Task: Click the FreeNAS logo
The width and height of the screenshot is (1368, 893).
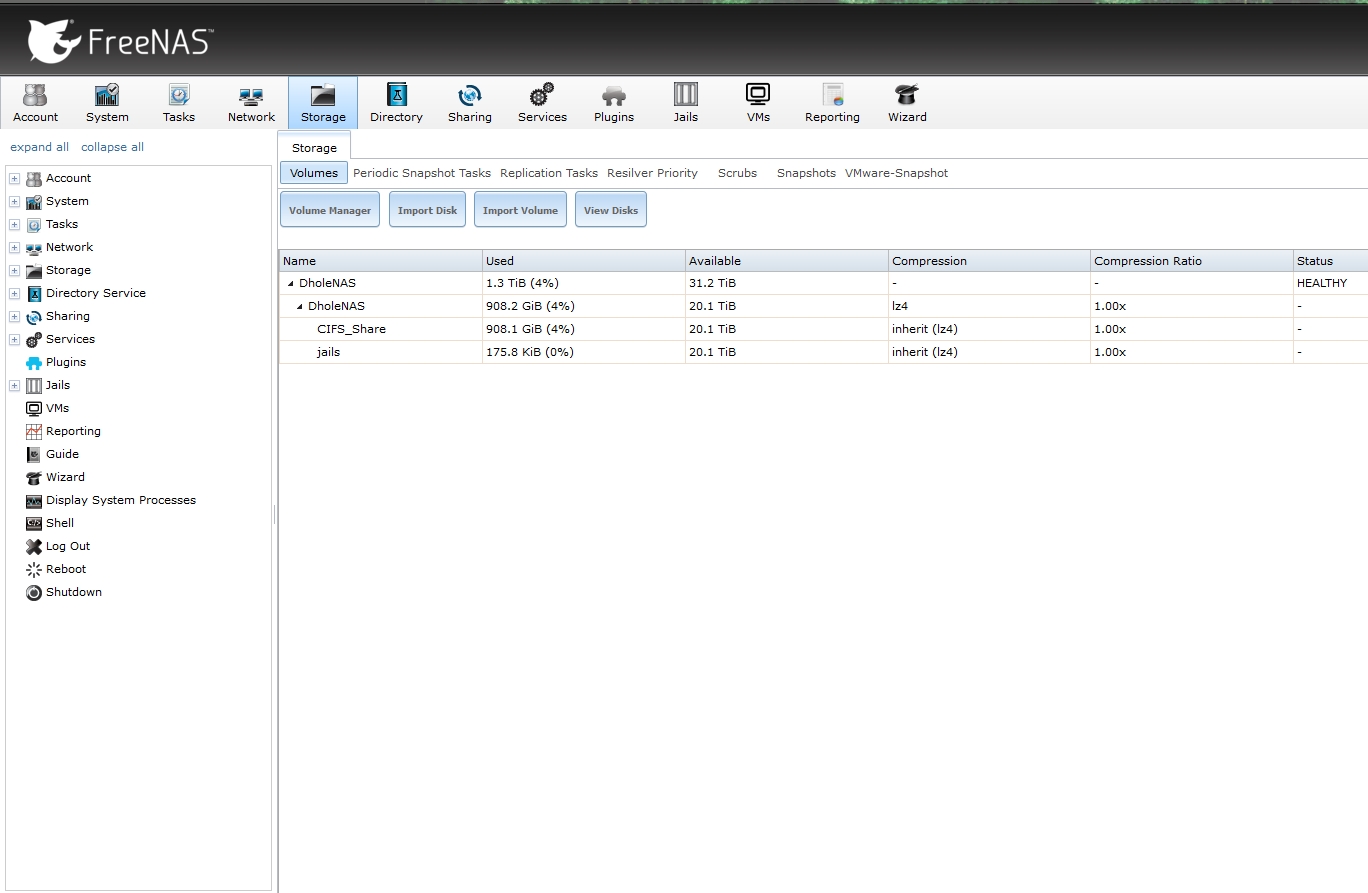Action: [x=120, y=42]
